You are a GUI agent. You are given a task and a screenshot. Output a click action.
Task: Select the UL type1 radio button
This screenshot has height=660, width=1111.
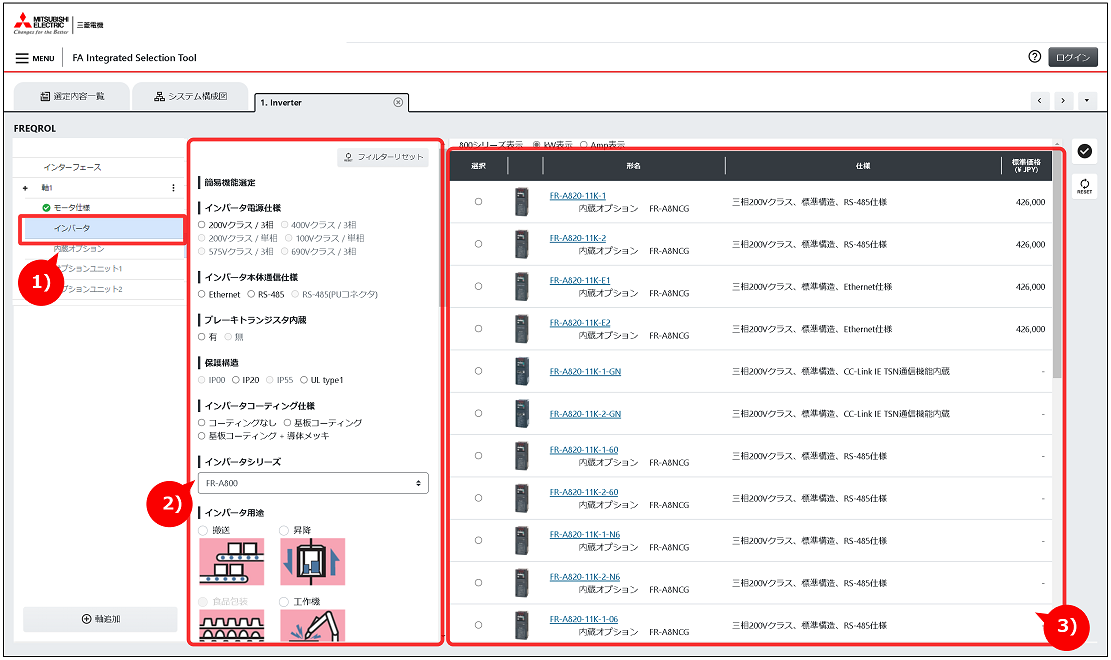click(x=304, y=380)
